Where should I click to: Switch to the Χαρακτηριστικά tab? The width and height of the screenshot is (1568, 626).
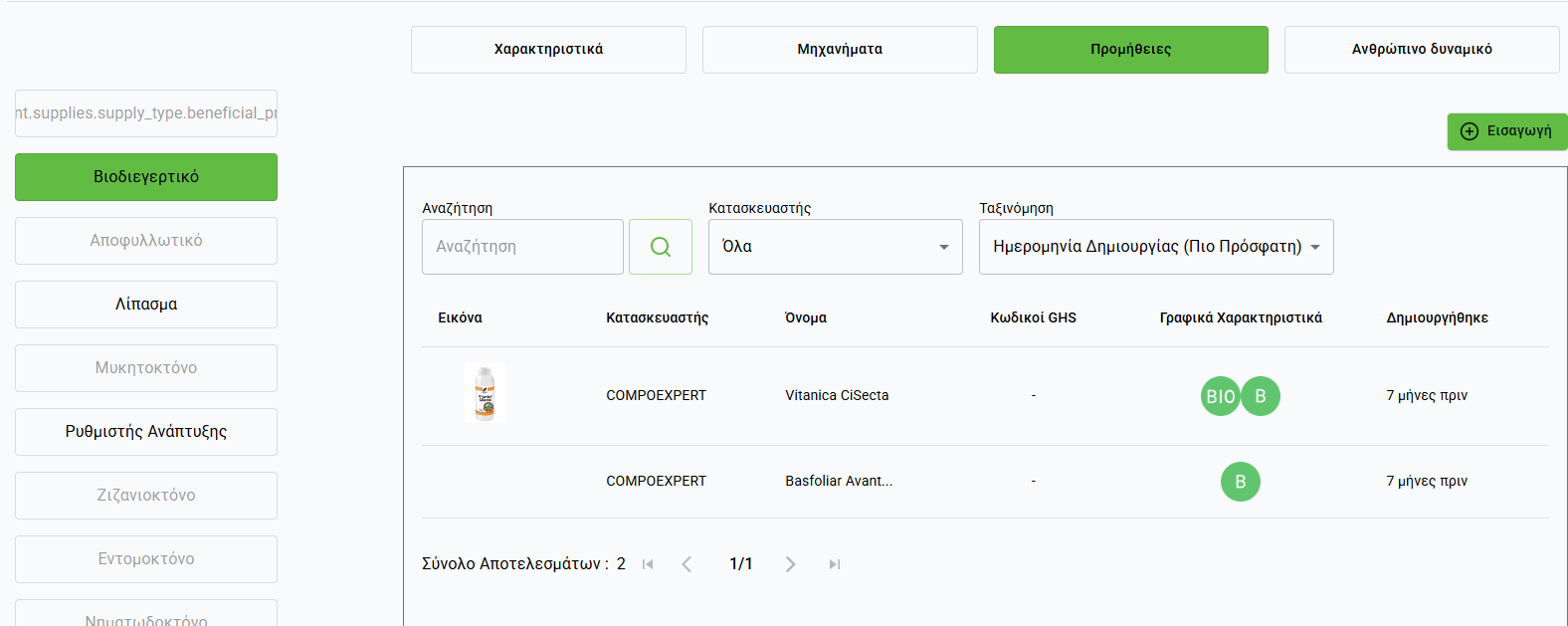[548, 50]
